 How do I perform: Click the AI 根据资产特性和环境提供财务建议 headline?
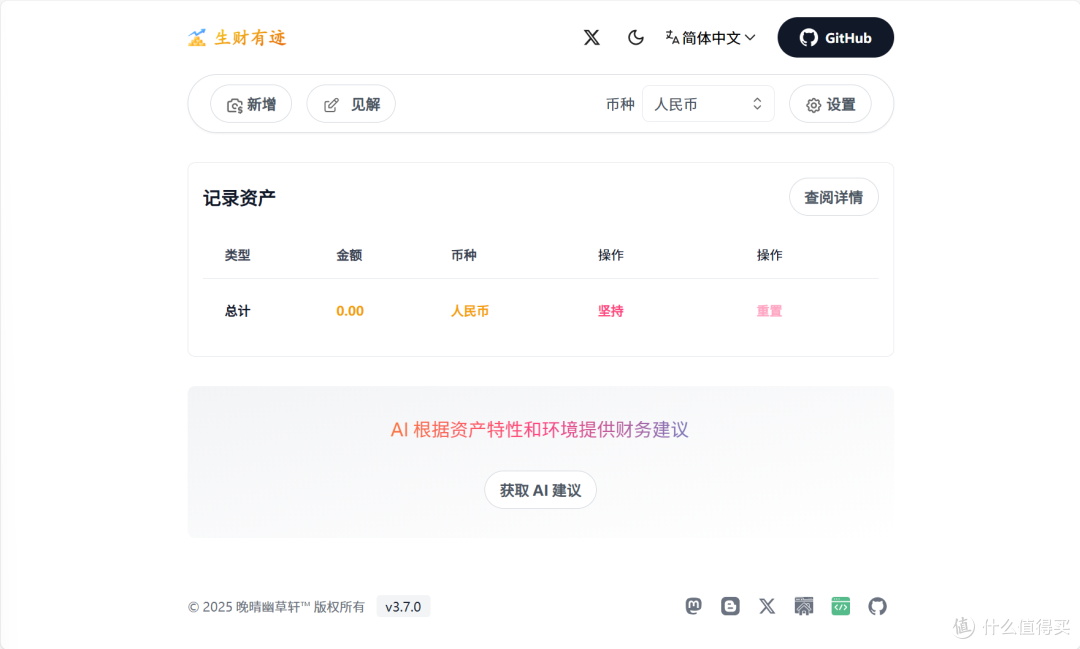point(539,429)
